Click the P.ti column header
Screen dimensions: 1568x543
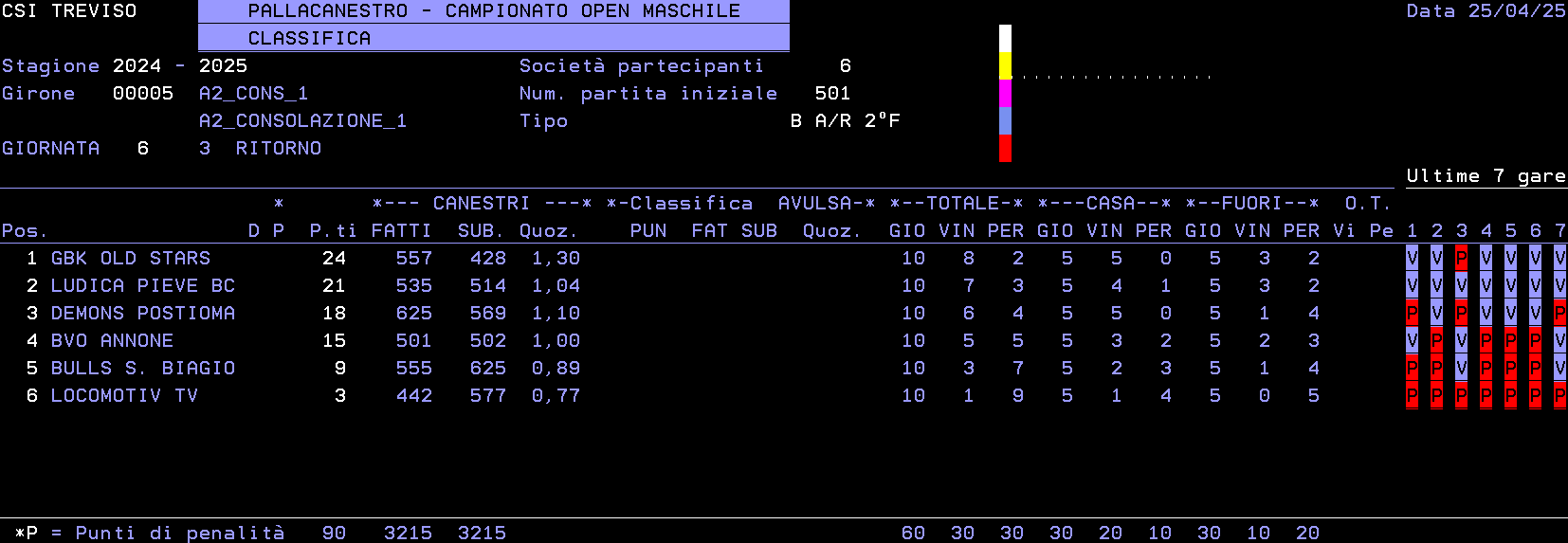333,231
